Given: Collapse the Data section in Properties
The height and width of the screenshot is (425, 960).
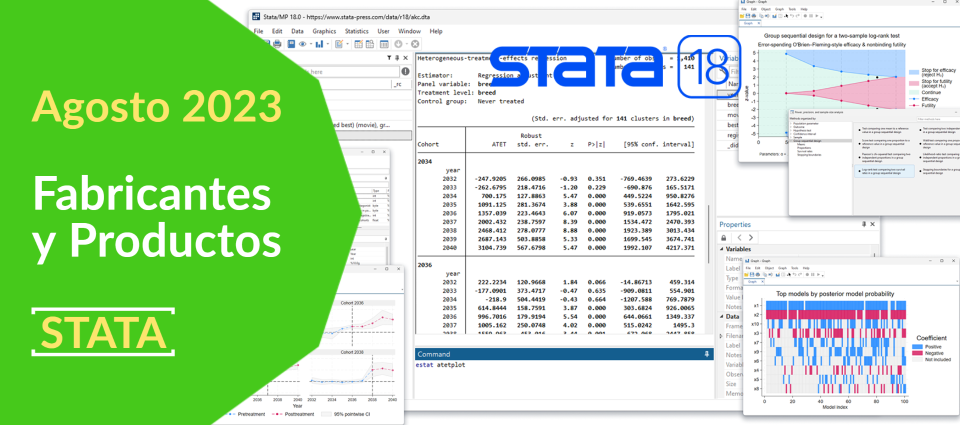Looking at the screenshot, I should 722,317.
